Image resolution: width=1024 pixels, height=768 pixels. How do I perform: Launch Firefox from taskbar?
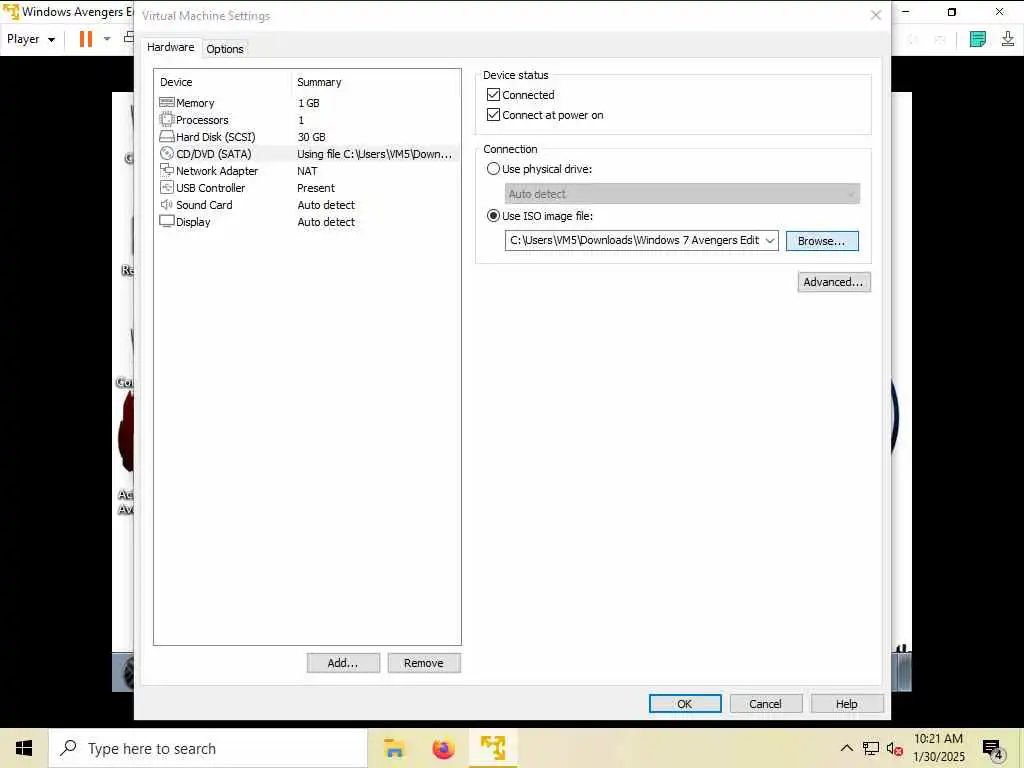(x=443, y=748)
